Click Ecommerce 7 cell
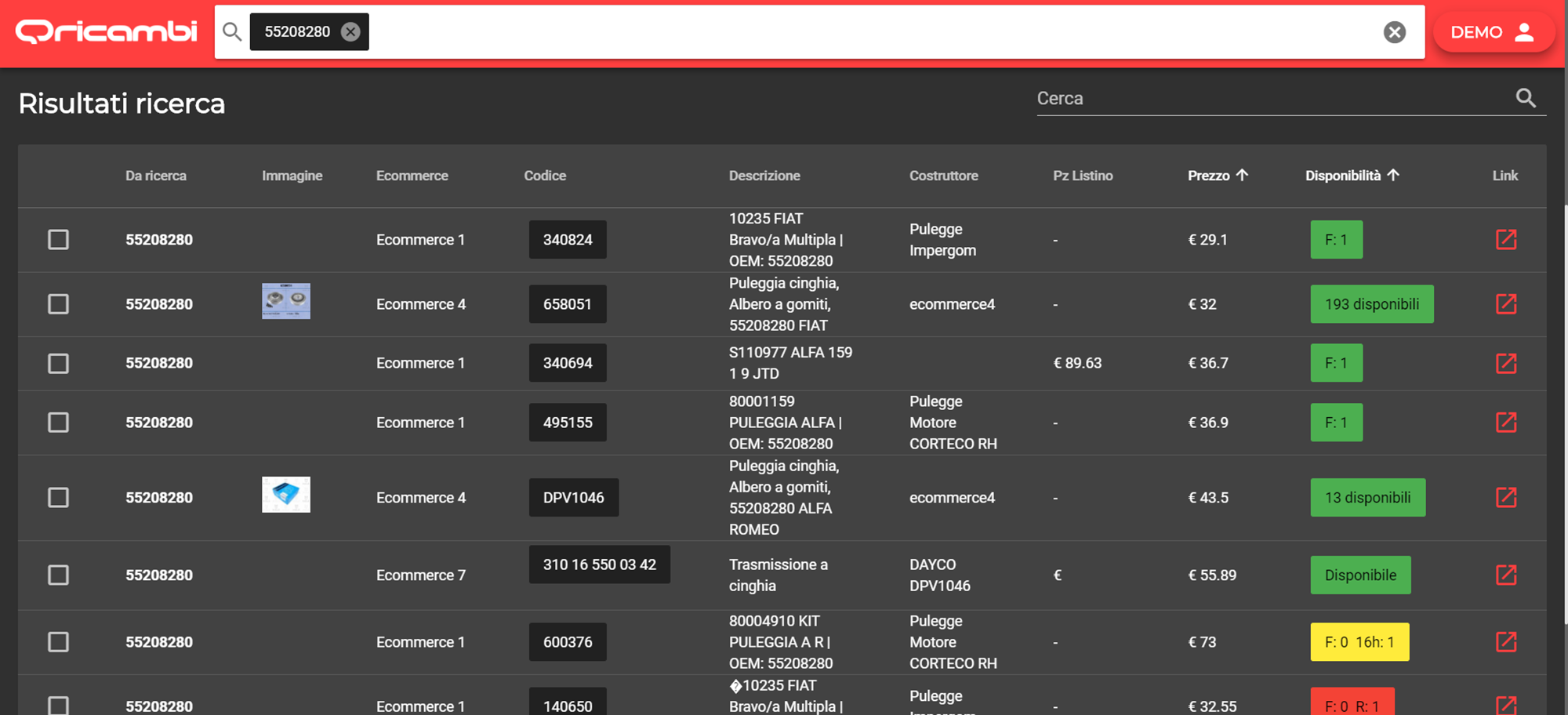1568x715 pixels. click(421, 575)
